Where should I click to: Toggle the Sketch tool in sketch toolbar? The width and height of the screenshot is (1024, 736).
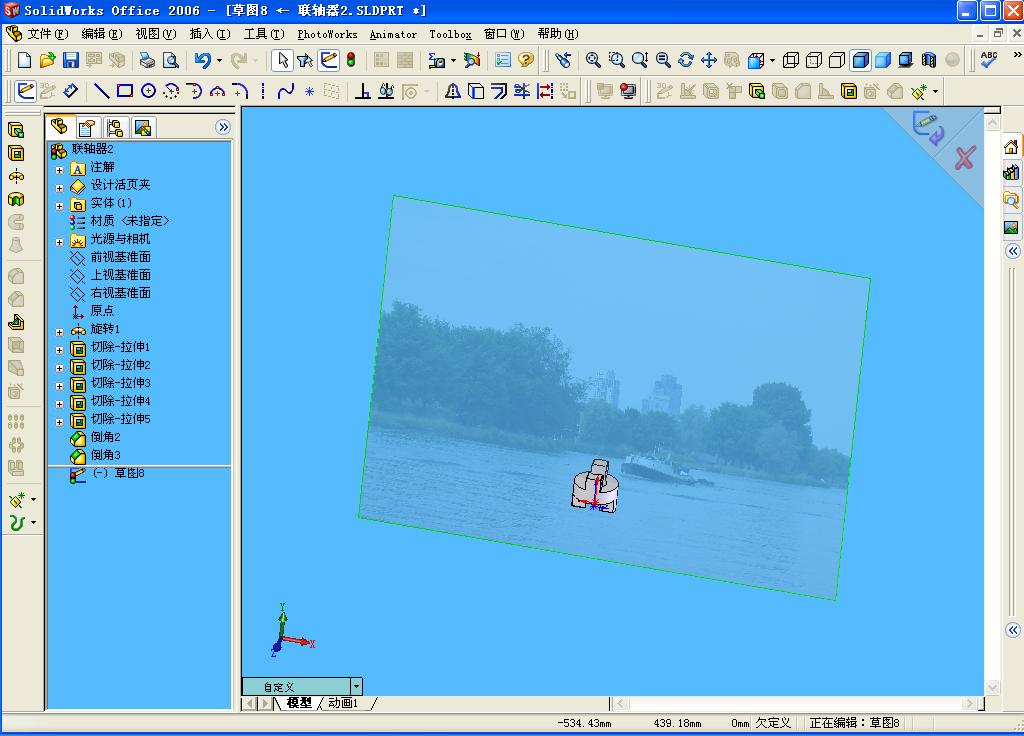[x=25, y=91]
